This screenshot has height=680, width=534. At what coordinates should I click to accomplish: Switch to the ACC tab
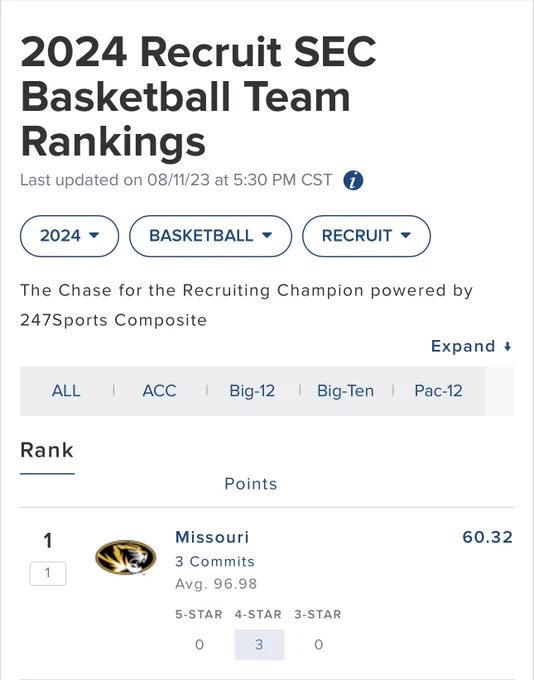tap(159, 391)
